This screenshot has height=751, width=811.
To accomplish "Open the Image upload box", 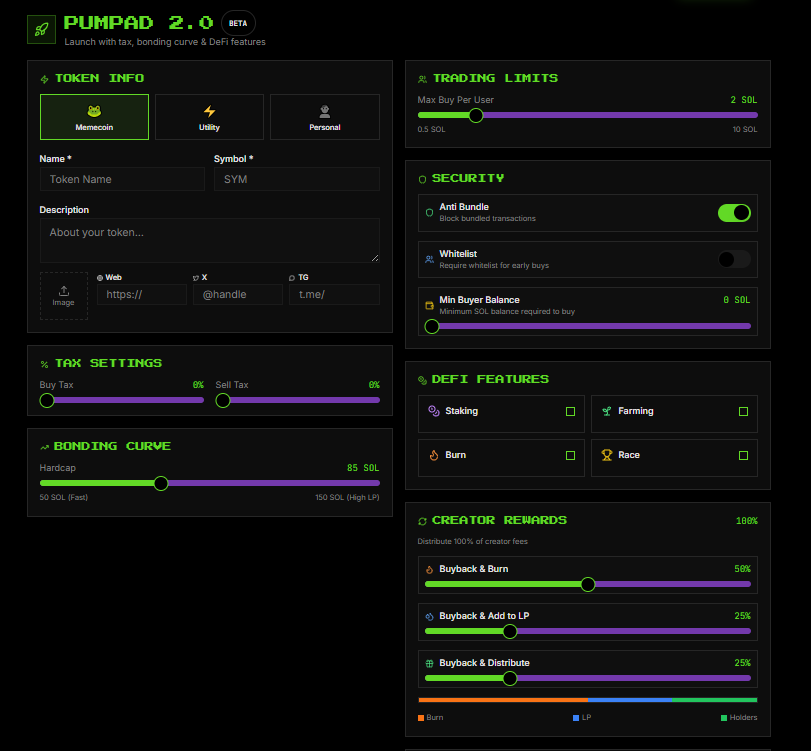I will click(64, 296).
